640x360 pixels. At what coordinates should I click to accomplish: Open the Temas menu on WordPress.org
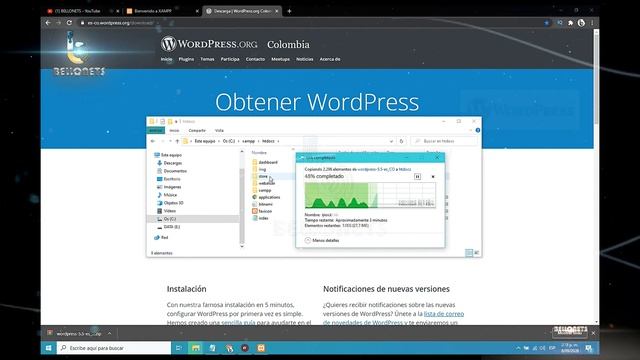tap(207, 59)
